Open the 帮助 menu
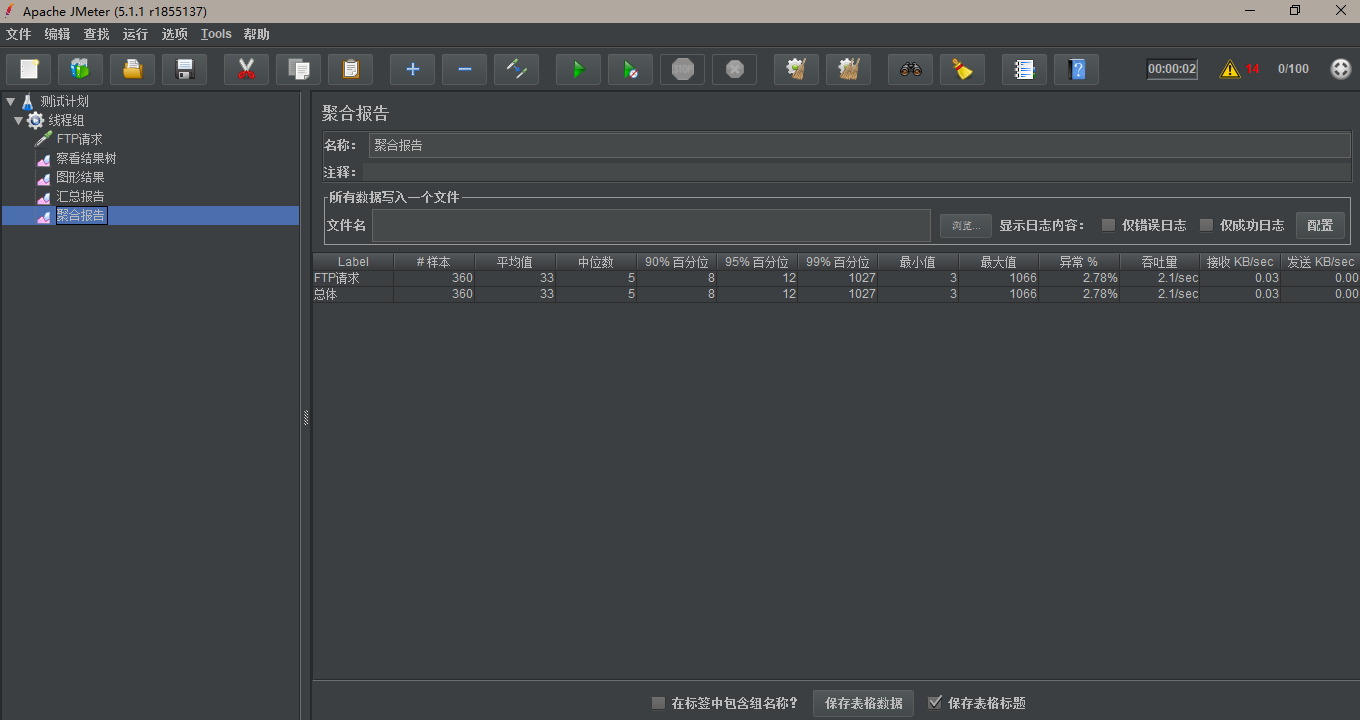This screenshot has width=1360, height=720. [x=256, y=34]
